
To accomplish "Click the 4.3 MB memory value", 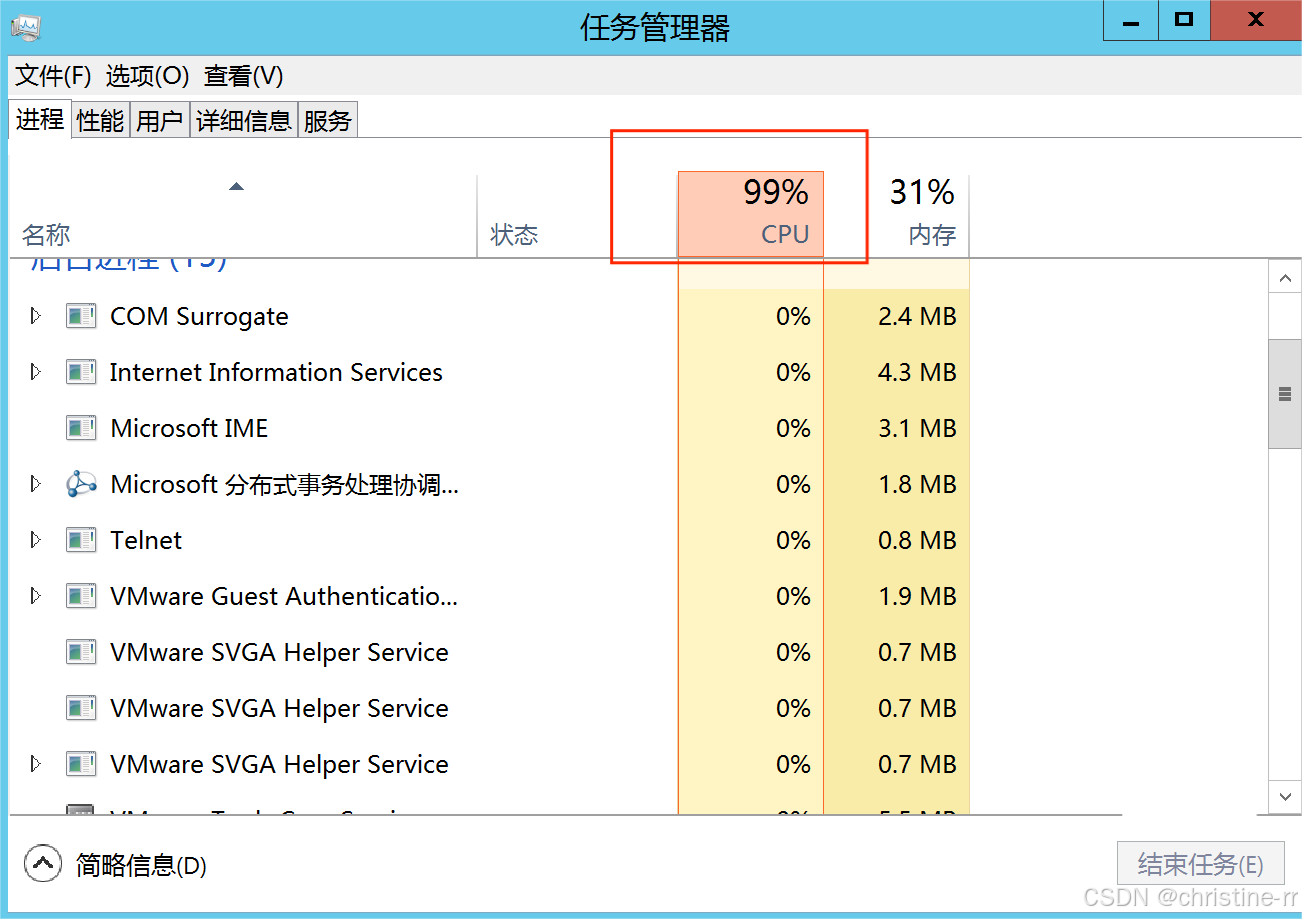I will (917, 373).
